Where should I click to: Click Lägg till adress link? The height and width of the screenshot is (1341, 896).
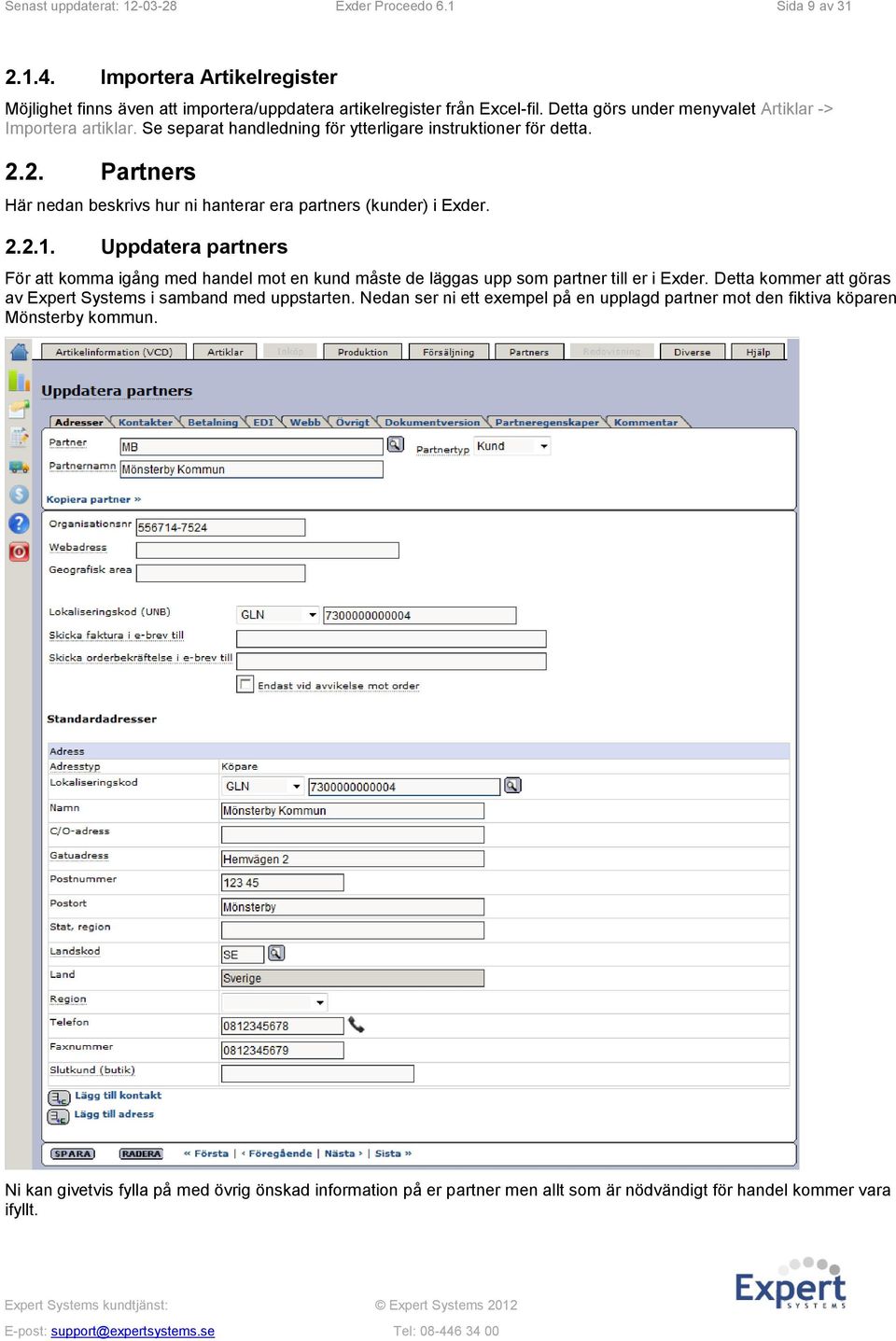(x=114, y=1114)
